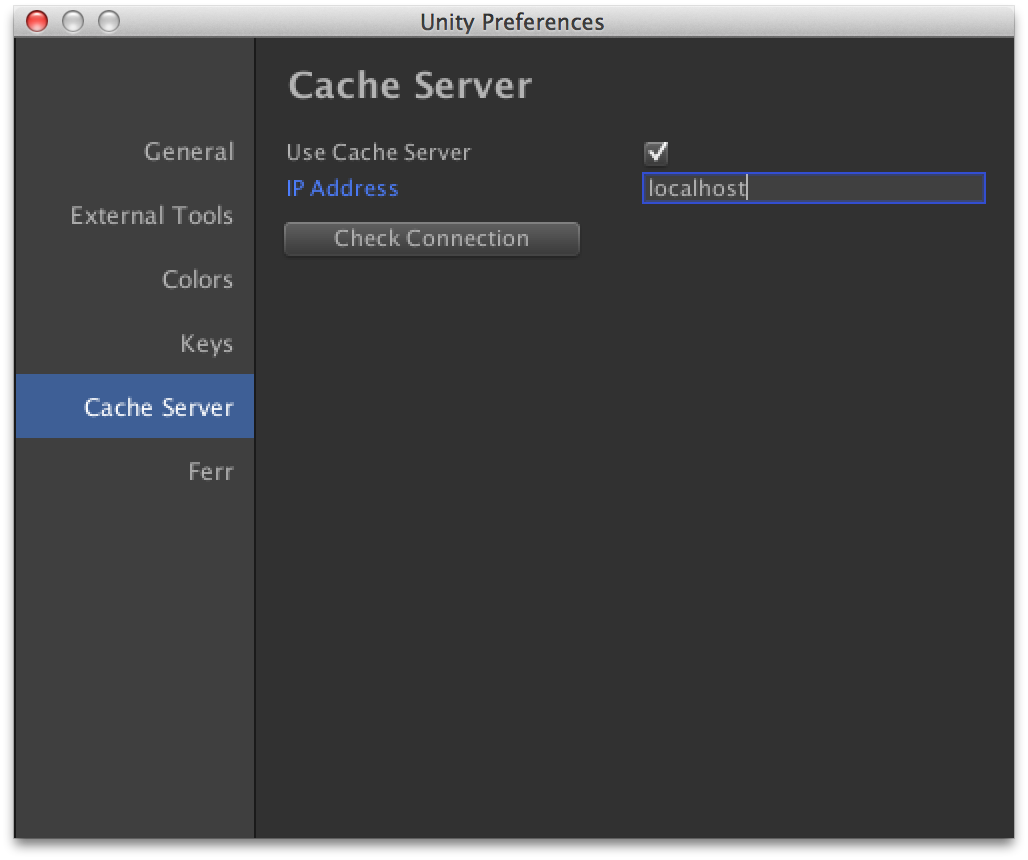The height and width of the screenshot is (860, 1028).
Task: Open the Ferr preferences section
Action: coord(210,471)
